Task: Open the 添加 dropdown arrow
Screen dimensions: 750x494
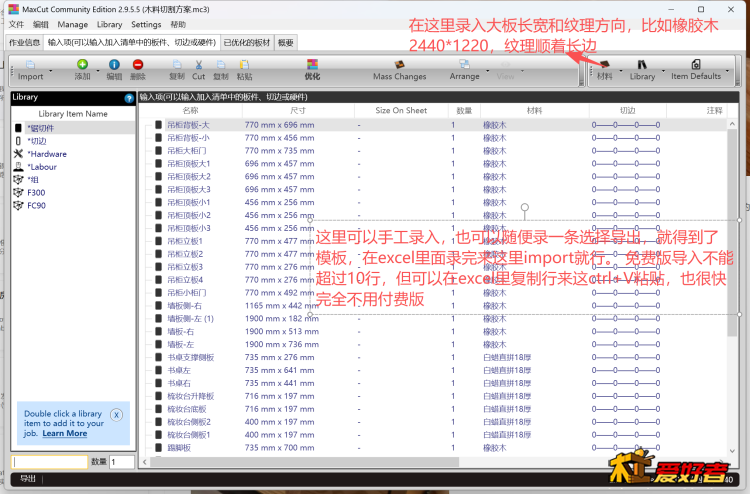Action: click(x=98, y=71)
